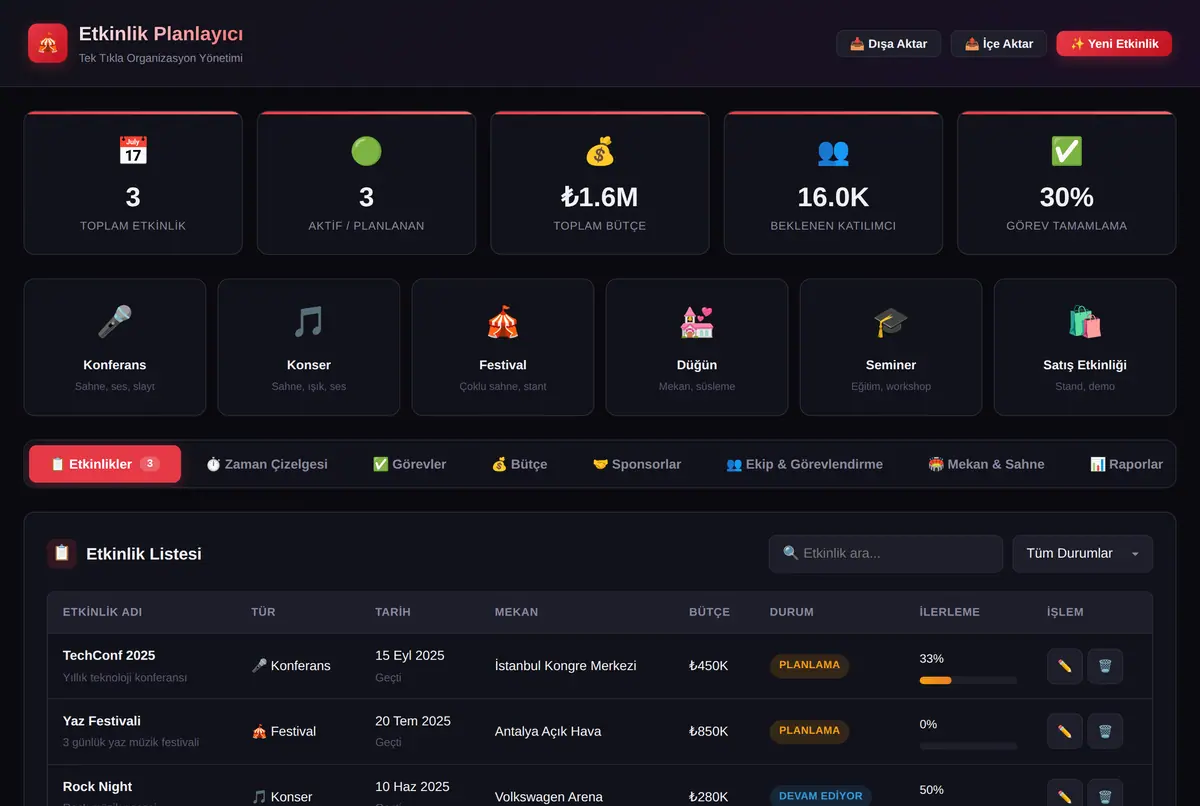The height and width of the screenshot is (806, 1200).
Task: Click the wedding chapel icon on Düğün card
Action: pyautogui.click(x=697, y=322)
